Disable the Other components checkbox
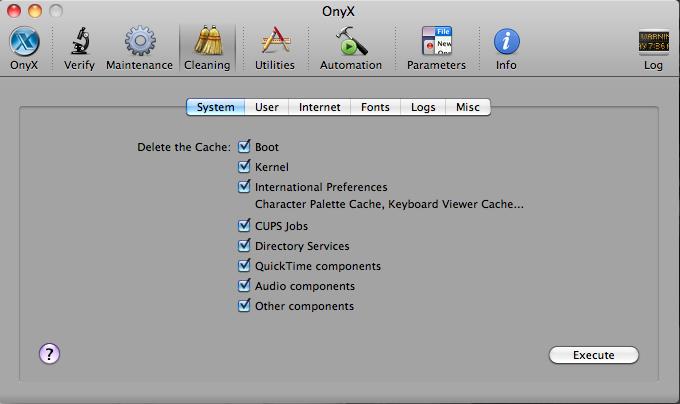The width and height of the screenshot is (680, 404). click(244, 306)
